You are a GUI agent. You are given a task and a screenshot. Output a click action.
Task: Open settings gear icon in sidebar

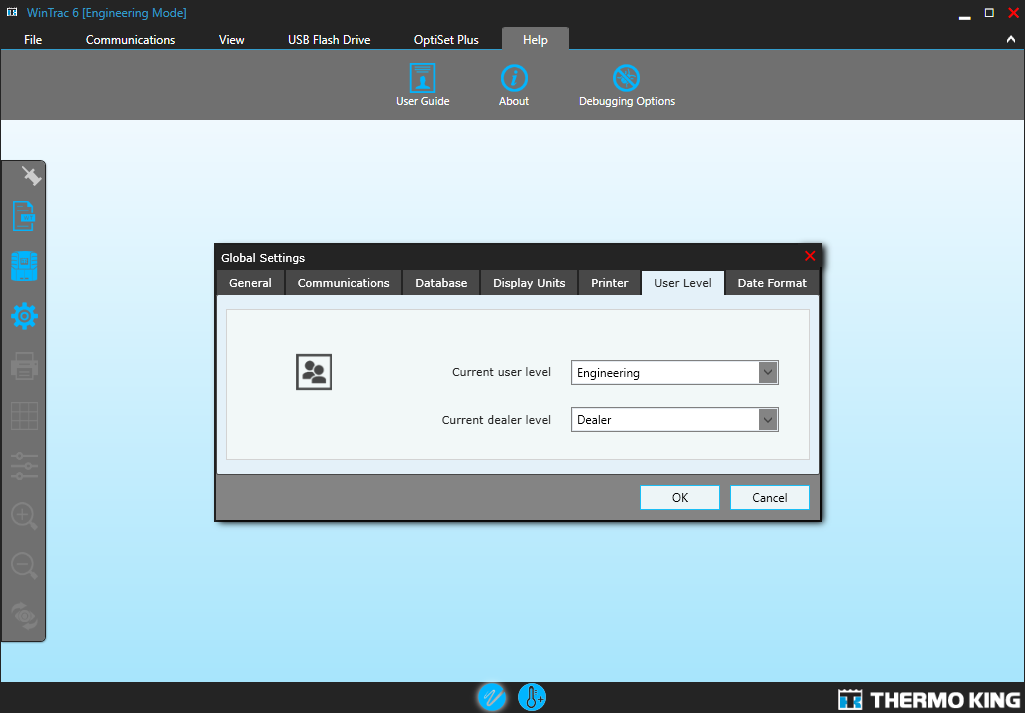point(24,317)
